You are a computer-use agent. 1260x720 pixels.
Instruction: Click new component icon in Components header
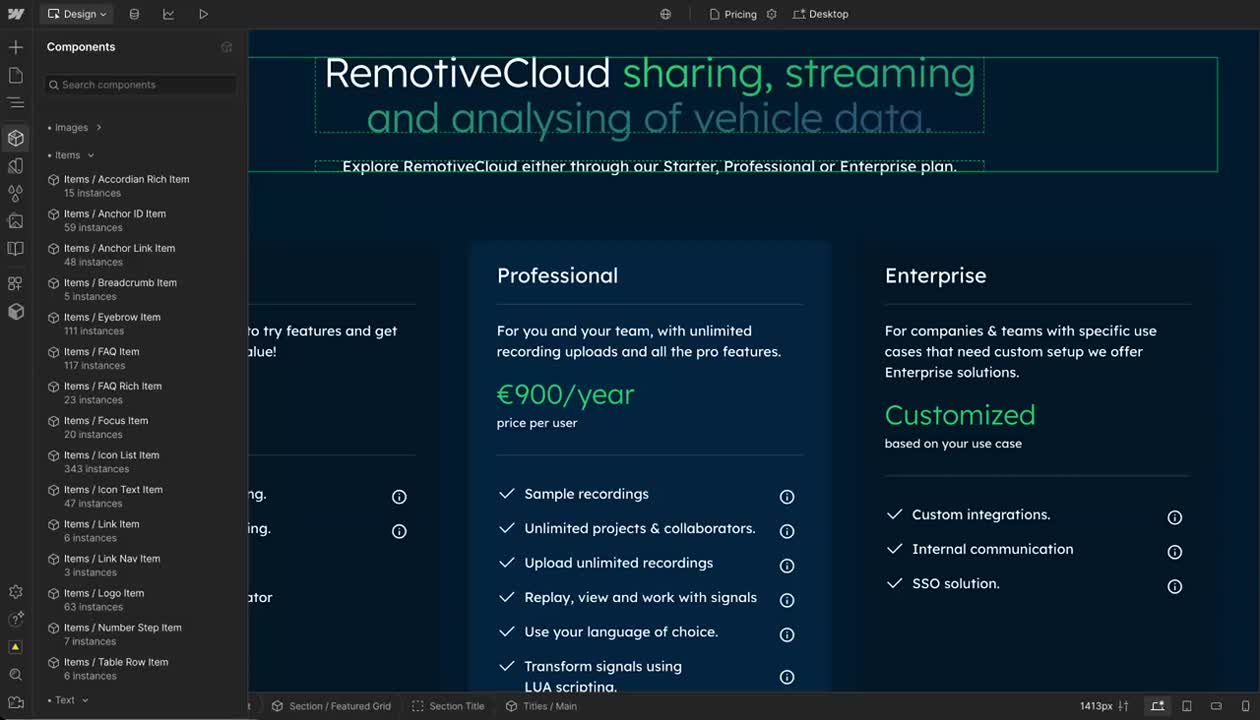pyautogui.click(x=226, y=47)
